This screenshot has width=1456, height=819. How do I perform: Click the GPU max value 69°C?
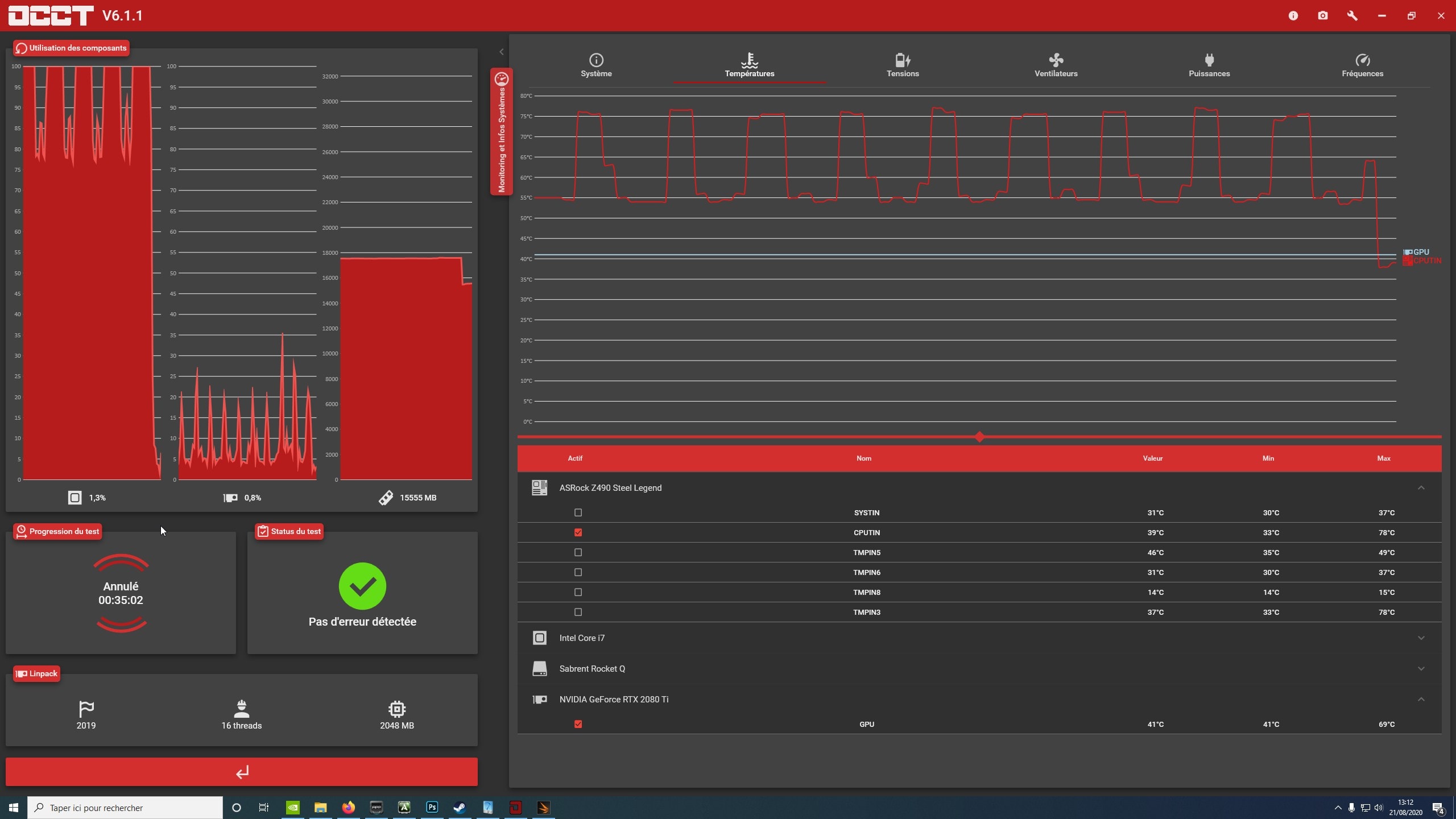[1386, 724]
